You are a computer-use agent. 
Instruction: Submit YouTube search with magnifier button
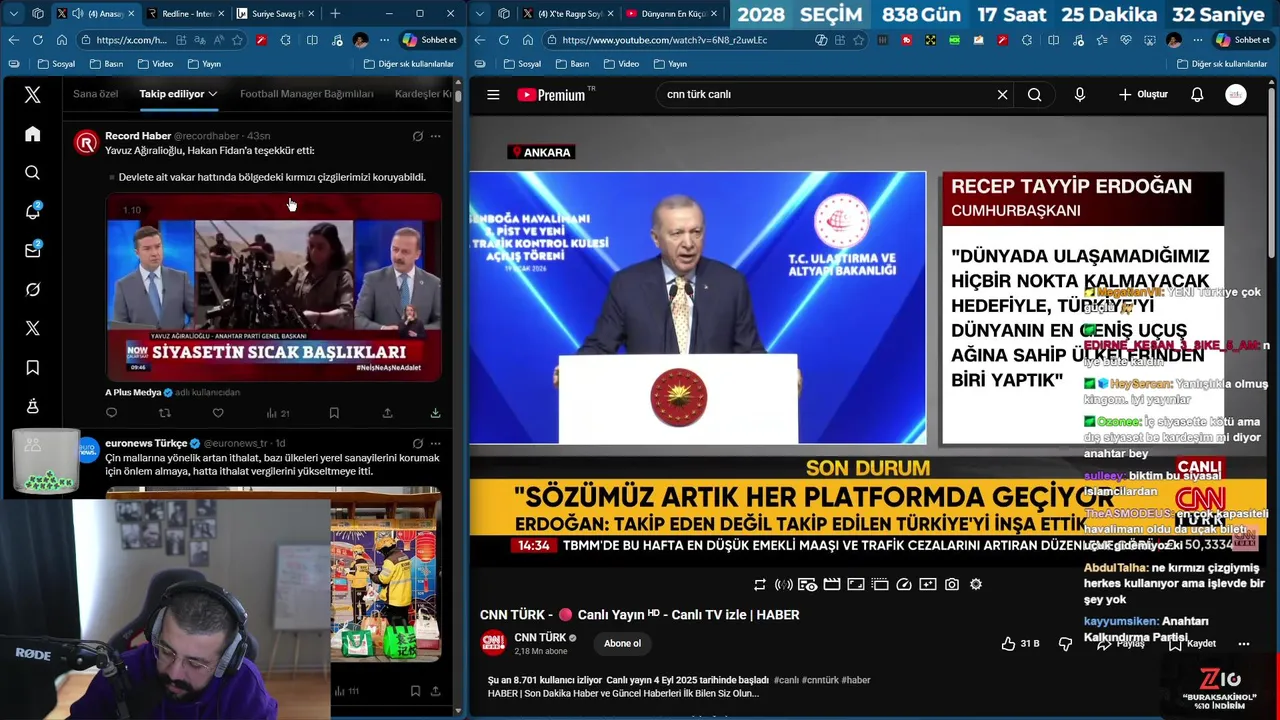click(x=1034, y=95)
